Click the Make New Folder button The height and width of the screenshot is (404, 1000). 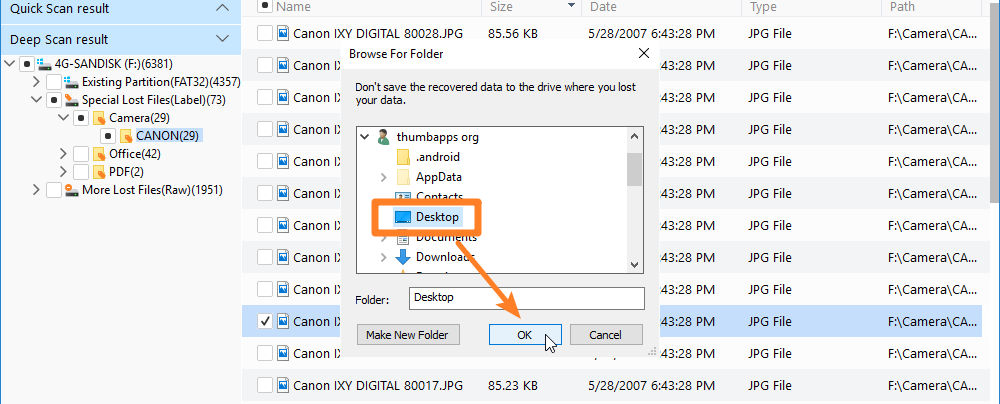tap(408, 334)
